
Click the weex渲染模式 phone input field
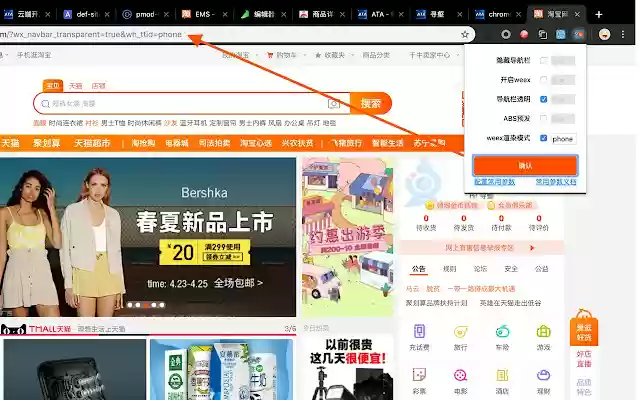pyautogui.click(x=563, y=139)
